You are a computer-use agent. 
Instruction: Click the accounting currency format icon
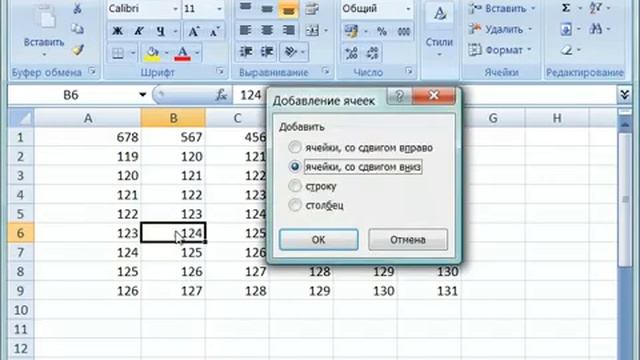click(351, 31)
